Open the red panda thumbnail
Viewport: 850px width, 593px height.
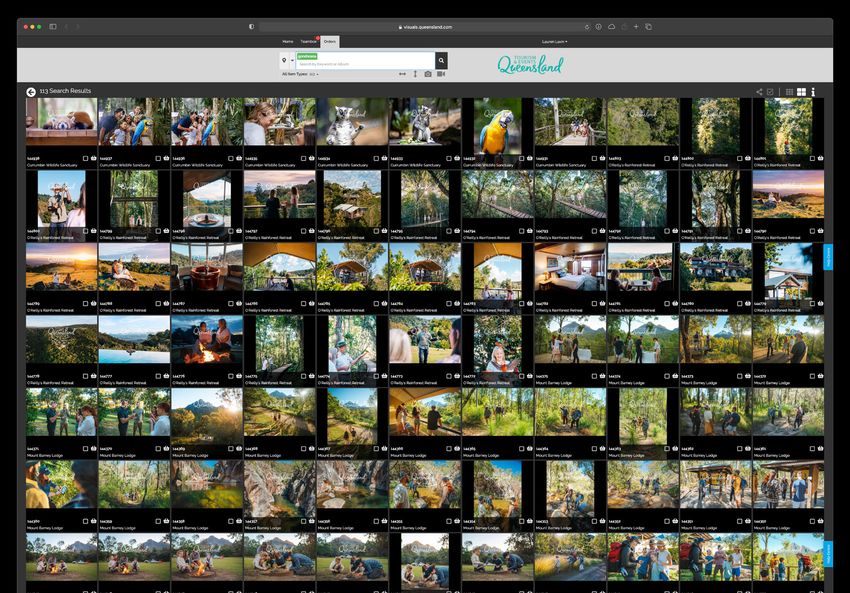click(x=62, y=121)
